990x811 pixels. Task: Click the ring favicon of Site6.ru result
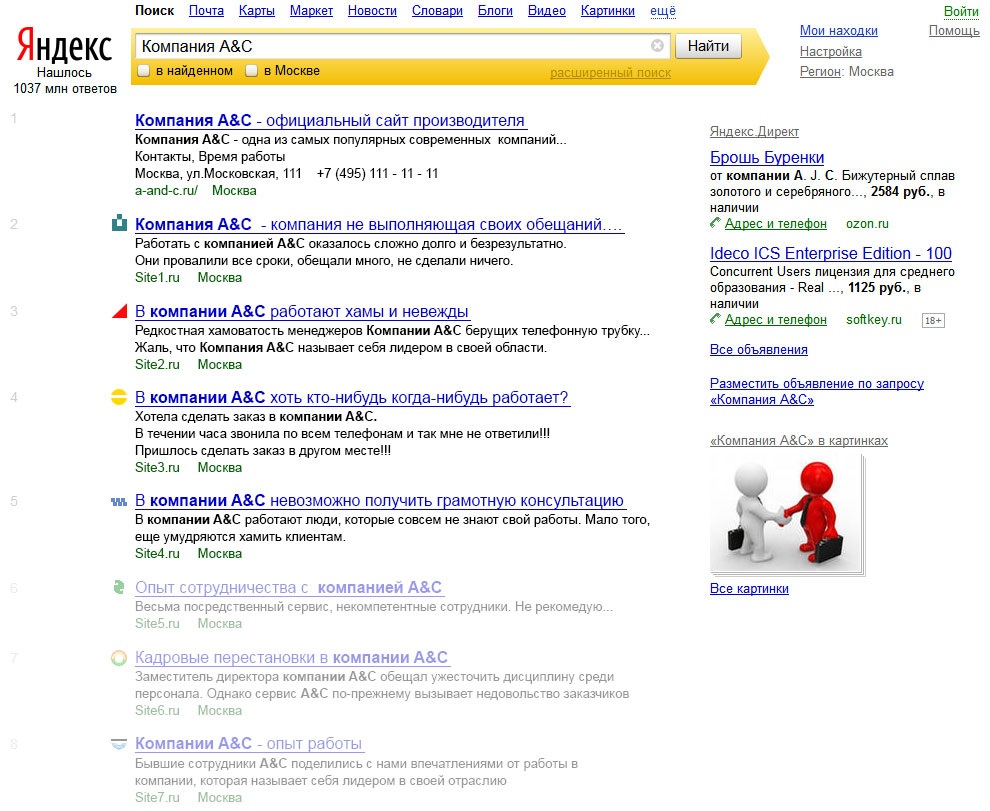point(119,658)
